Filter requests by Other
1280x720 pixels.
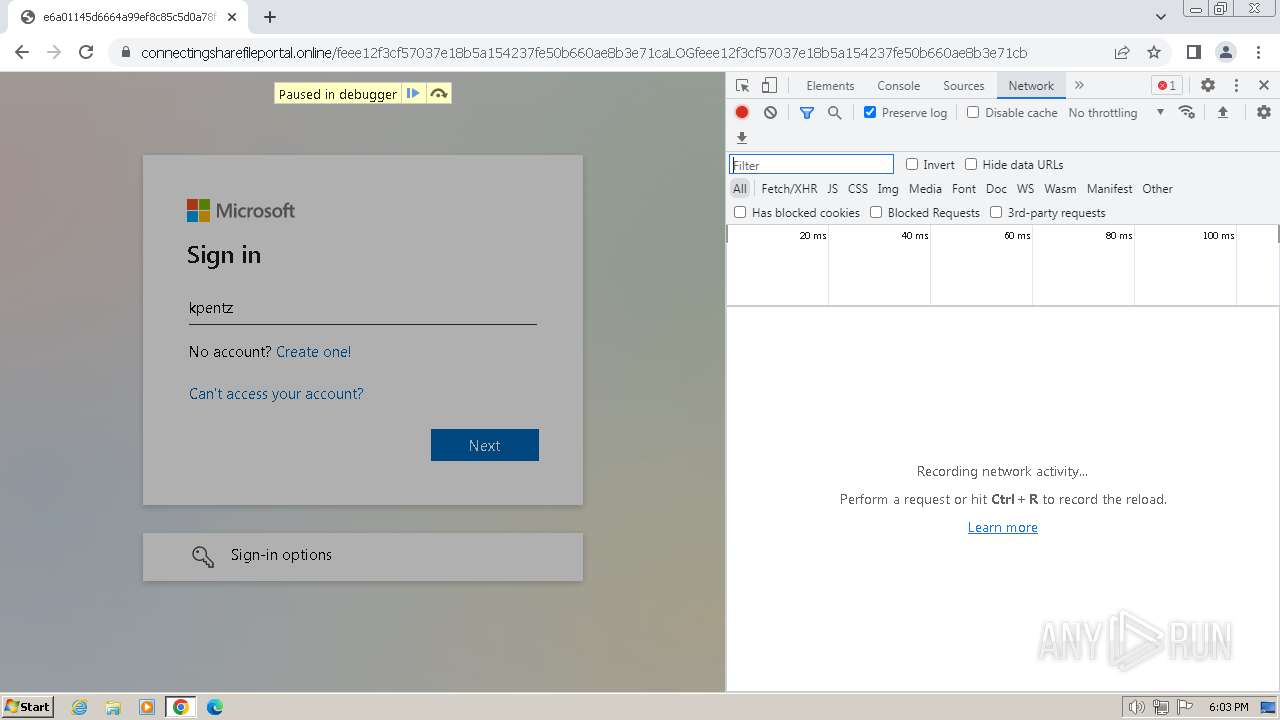[x=1157, y=188]
